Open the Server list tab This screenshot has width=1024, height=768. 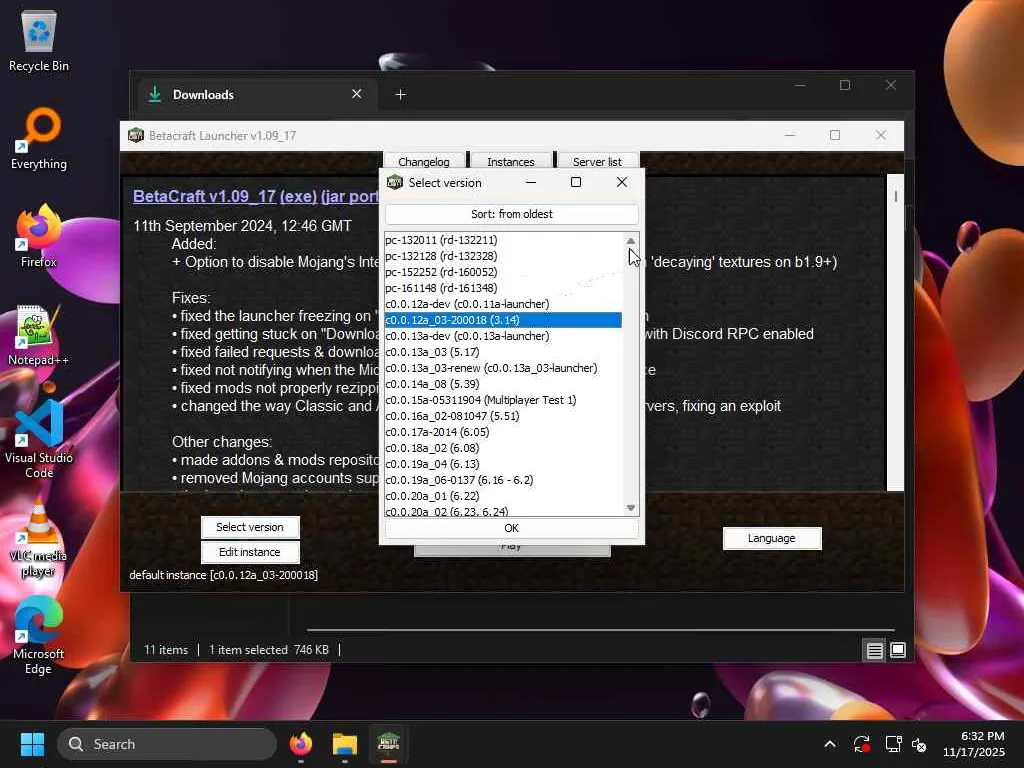pos(598,161)
